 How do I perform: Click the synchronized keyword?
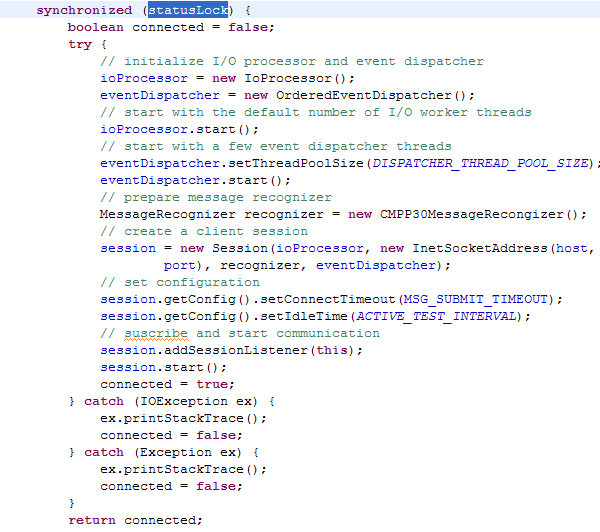click(x=84, y=10)
